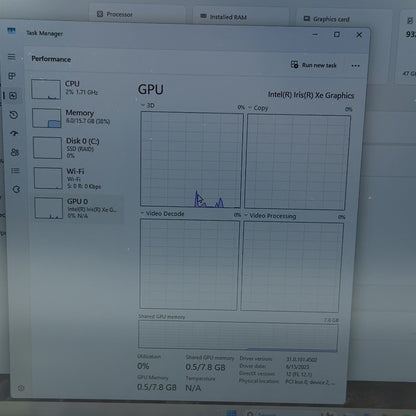The image size is (416, 416).
Task: Click the Task Manager app icon
Action: 11,31
